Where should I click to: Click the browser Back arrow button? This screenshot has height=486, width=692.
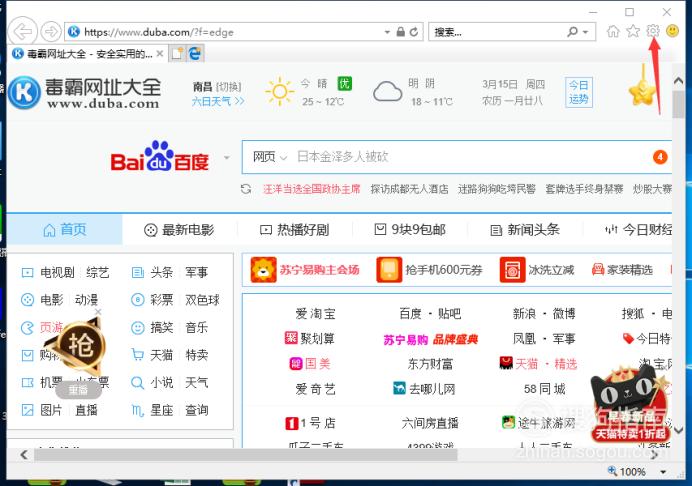[x=23, y=31]
